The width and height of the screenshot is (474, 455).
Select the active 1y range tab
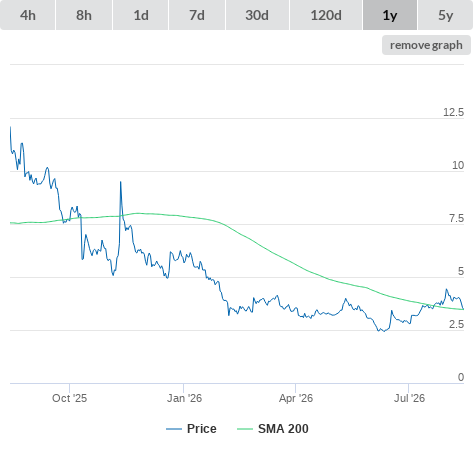(390, 15)
